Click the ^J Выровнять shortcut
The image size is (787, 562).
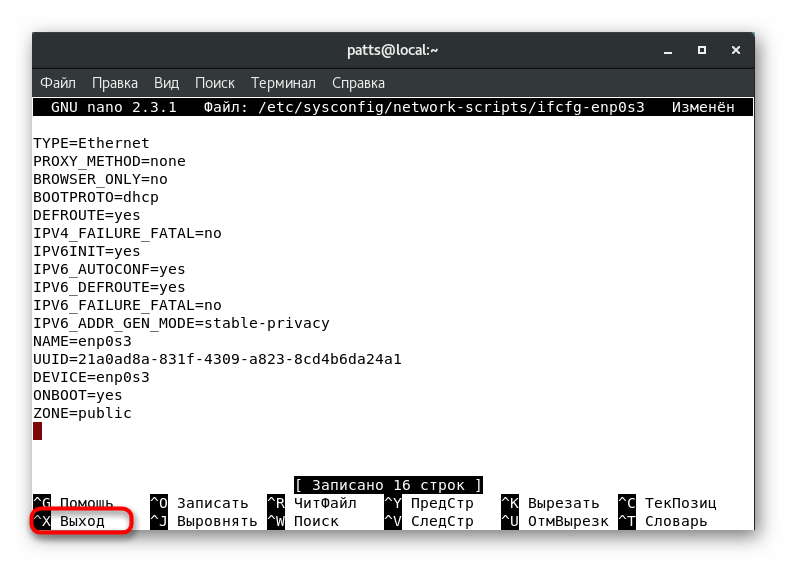[x=204, y=521]
